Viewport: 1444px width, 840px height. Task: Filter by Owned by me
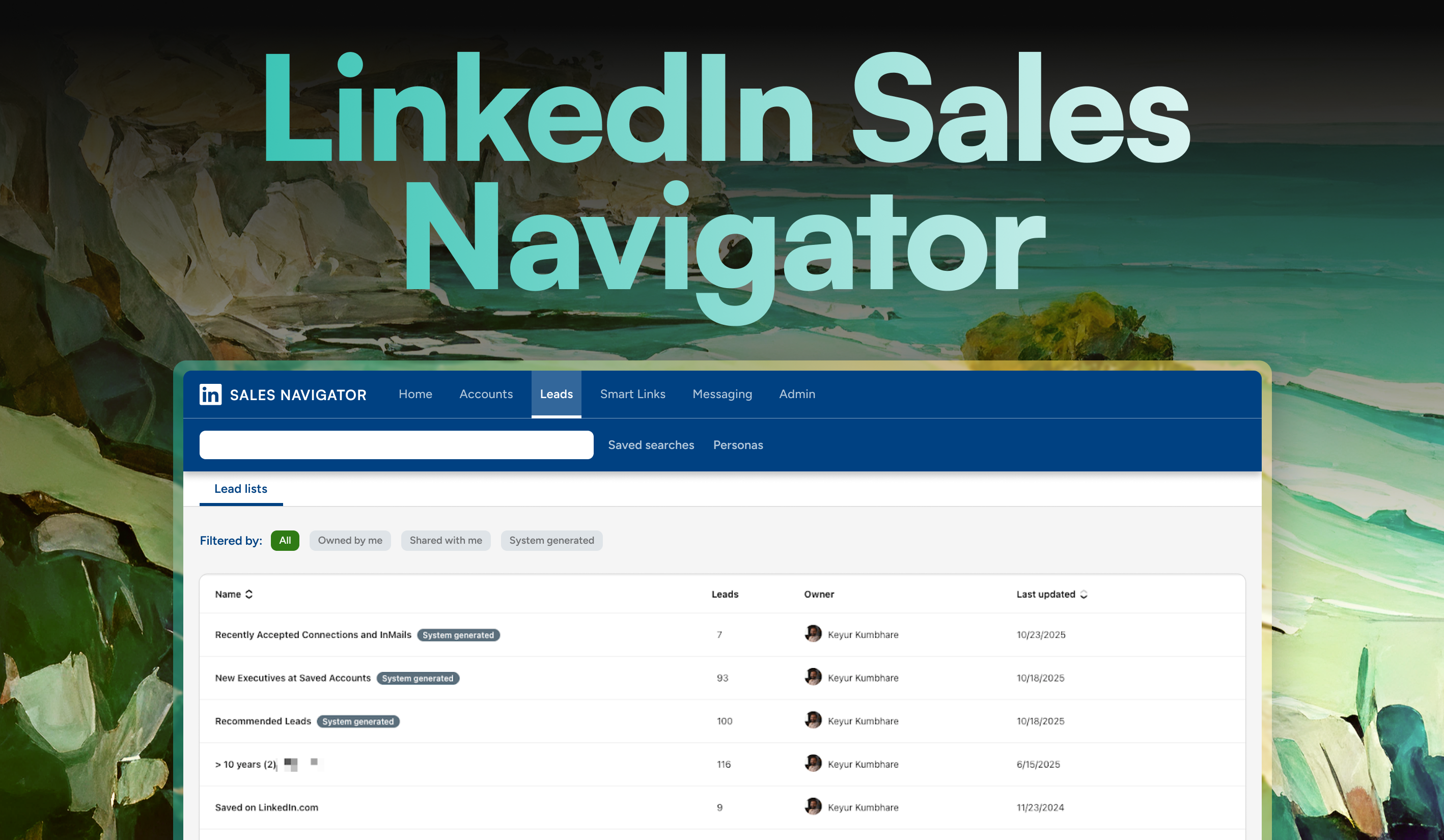(x=350, y=540)
